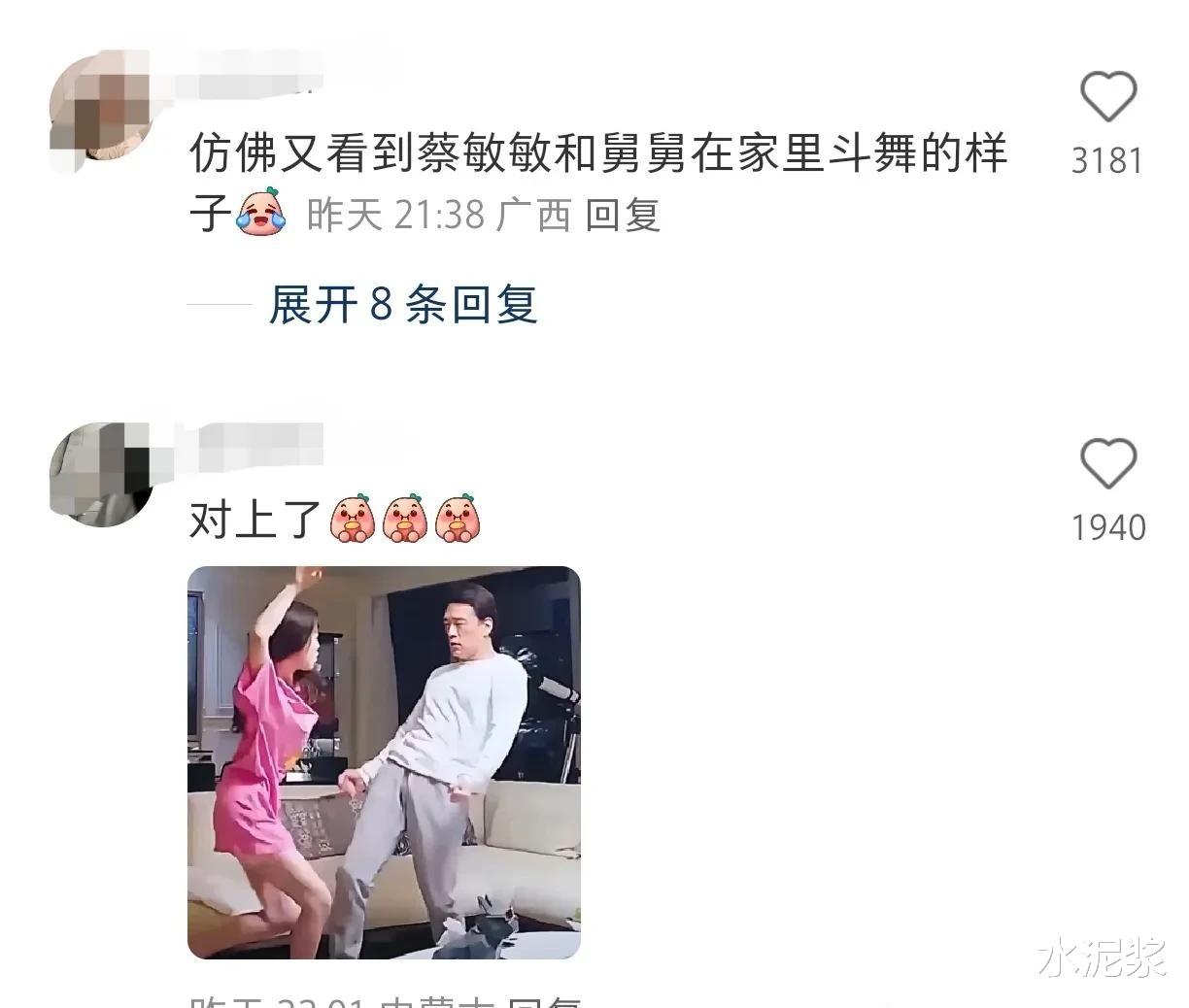Select the 昨天 21:38 timestamp
Screen dimensions: 1189x1008
point(395,215)
